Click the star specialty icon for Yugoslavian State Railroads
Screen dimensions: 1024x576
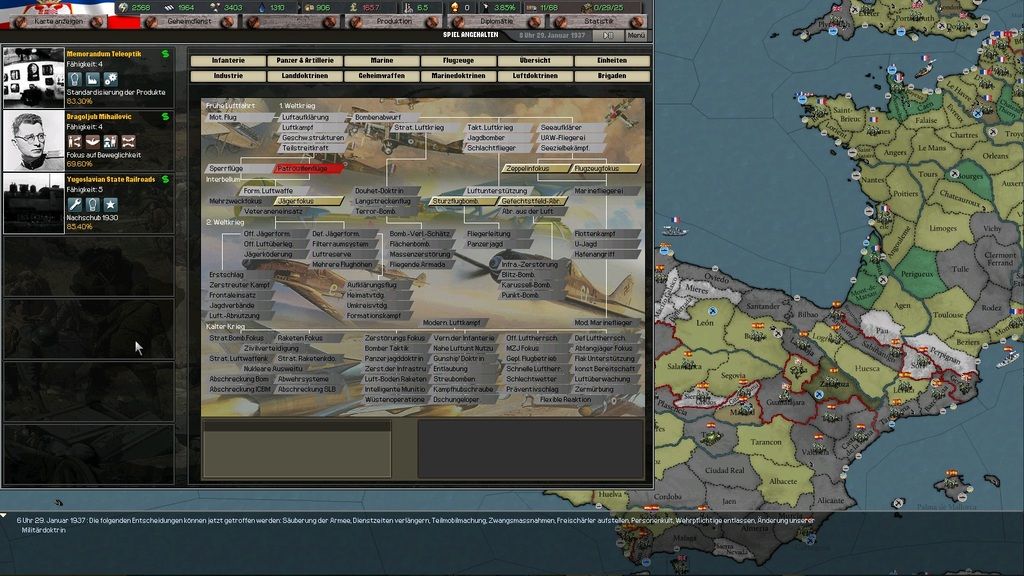click(x=110, y=204)
